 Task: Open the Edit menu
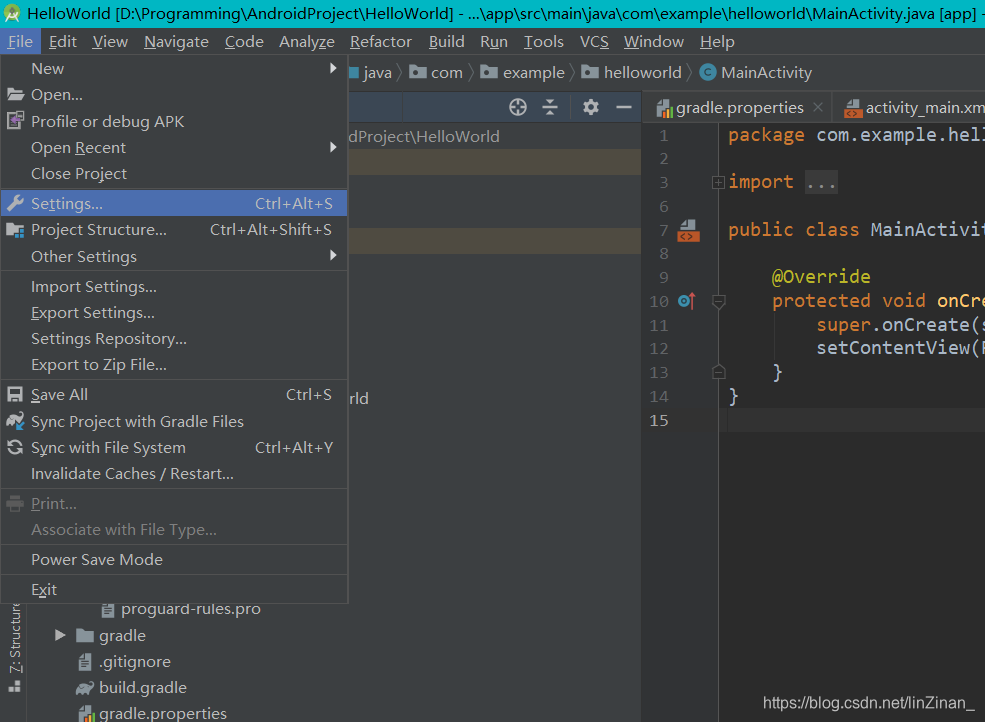point(63,41)
